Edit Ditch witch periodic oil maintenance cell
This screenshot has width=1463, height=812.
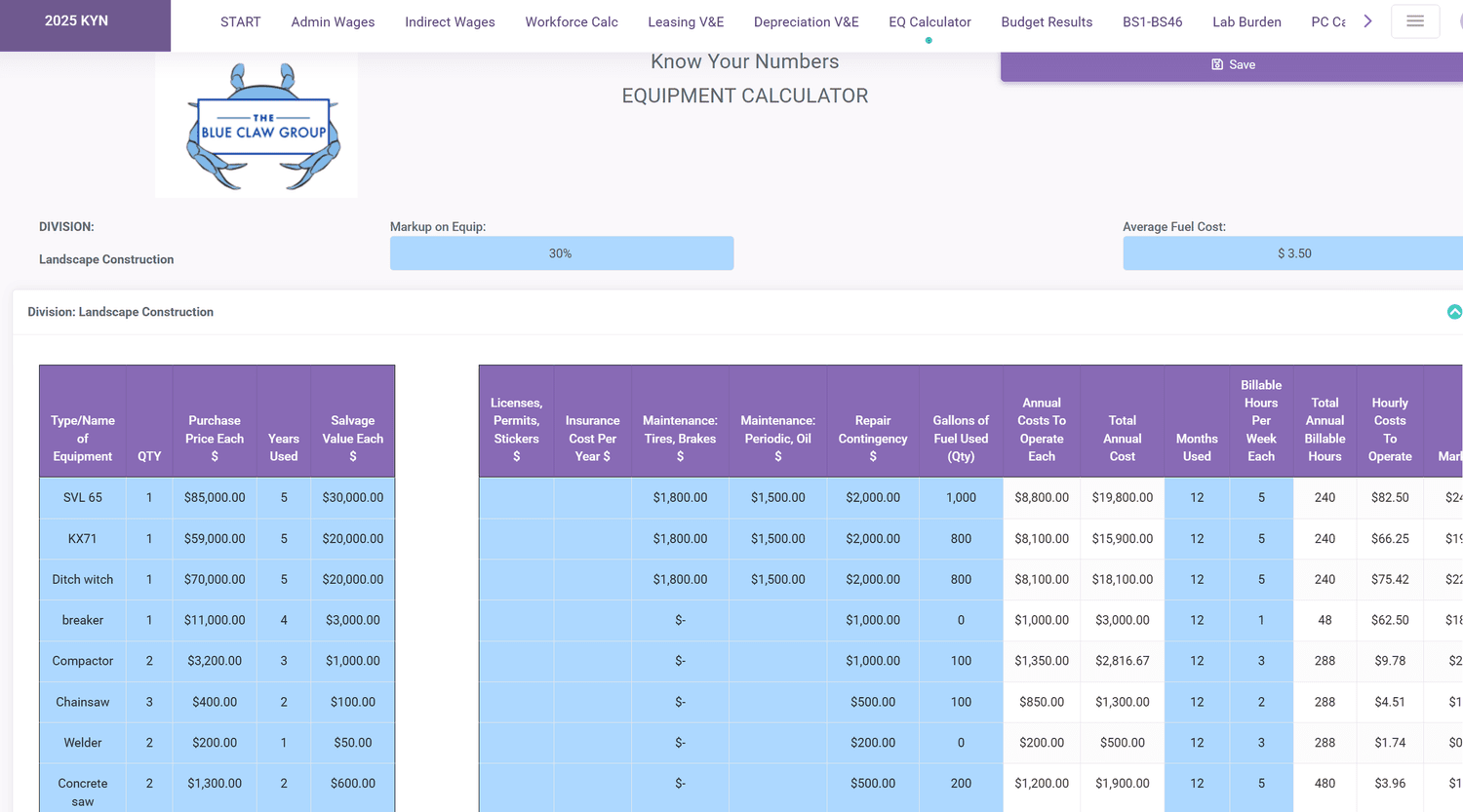click(x=778, y=580)
